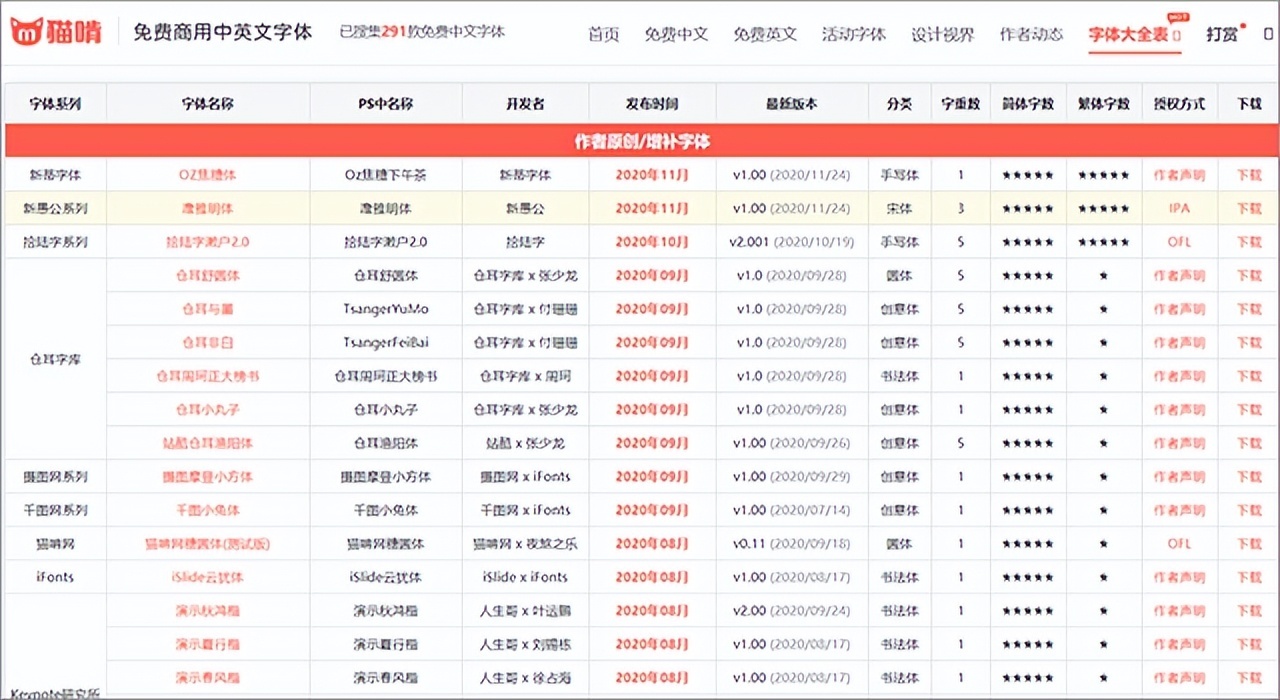Click 下载 in the 演示秋鸿楷 row
The height and width of the screenshot is (700, 1280).
click(1249, 611)
